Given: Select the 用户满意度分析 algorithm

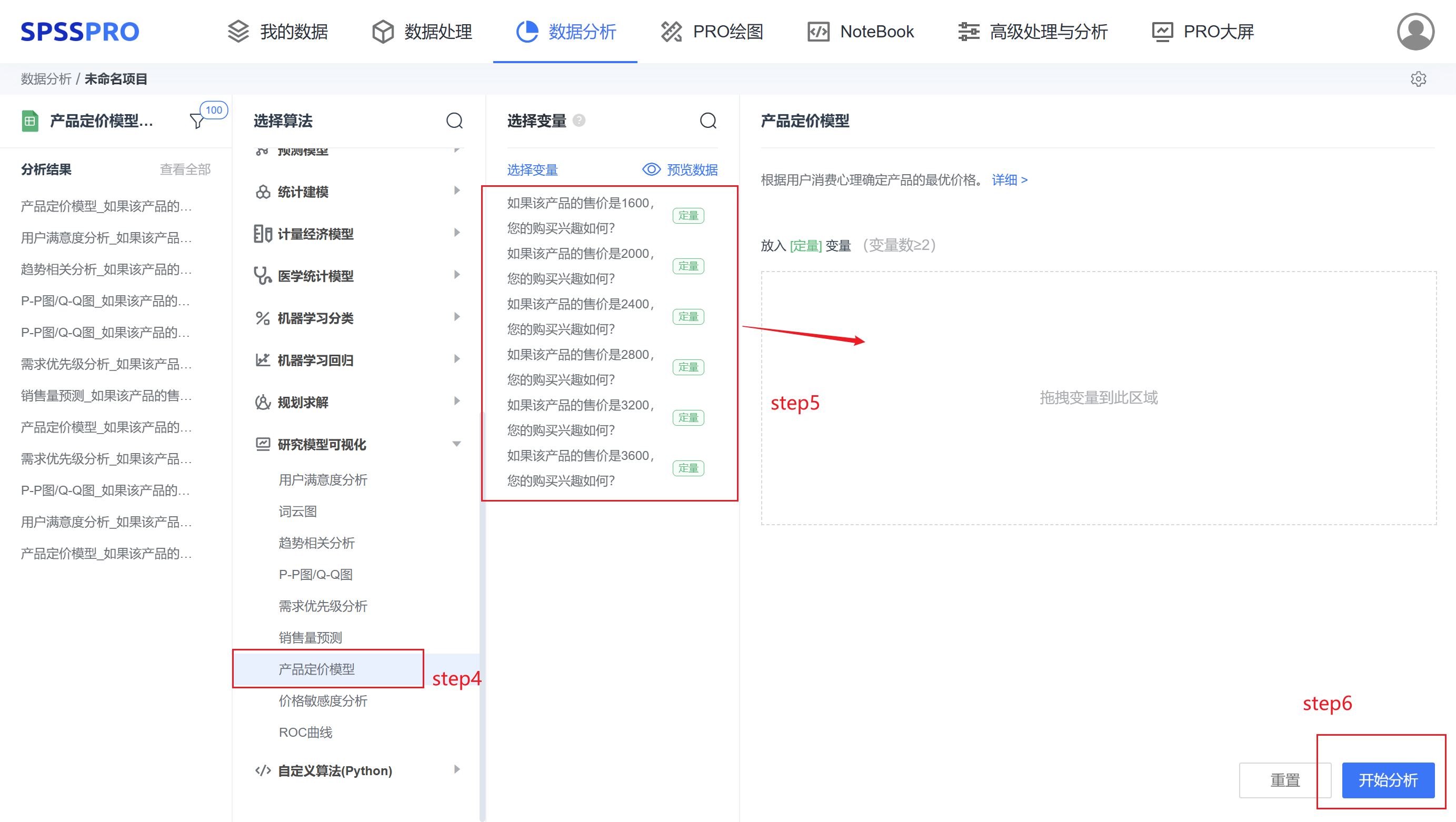Looking at the screenshot, I should 323,479.
